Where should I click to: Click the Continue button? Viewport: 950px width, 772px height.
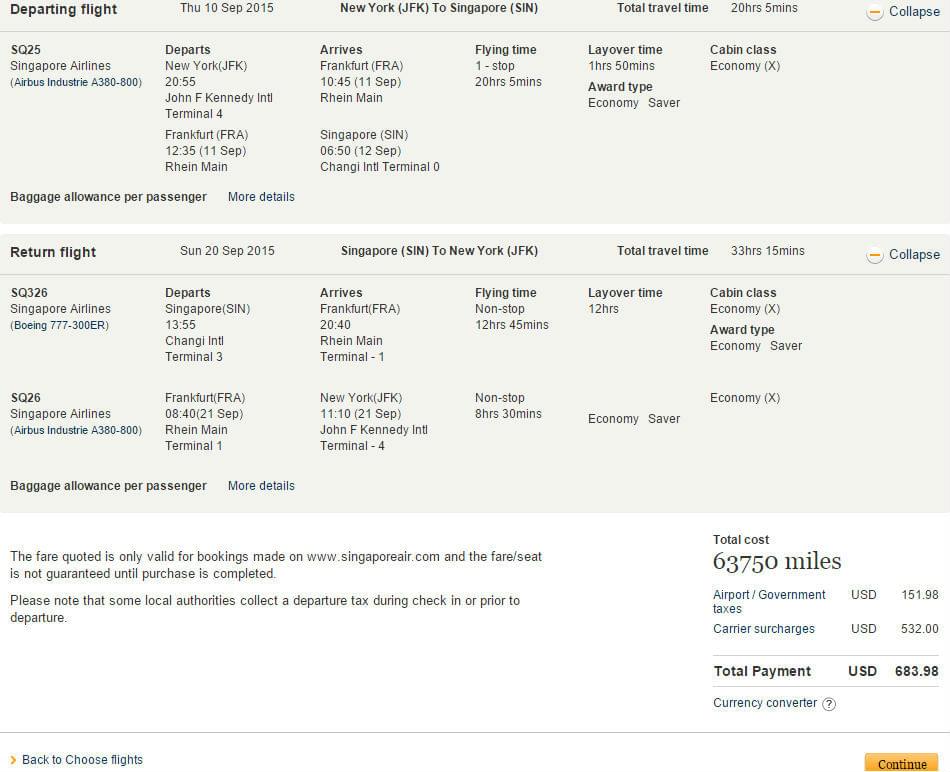pyautogui.click(x=901, y=764)
